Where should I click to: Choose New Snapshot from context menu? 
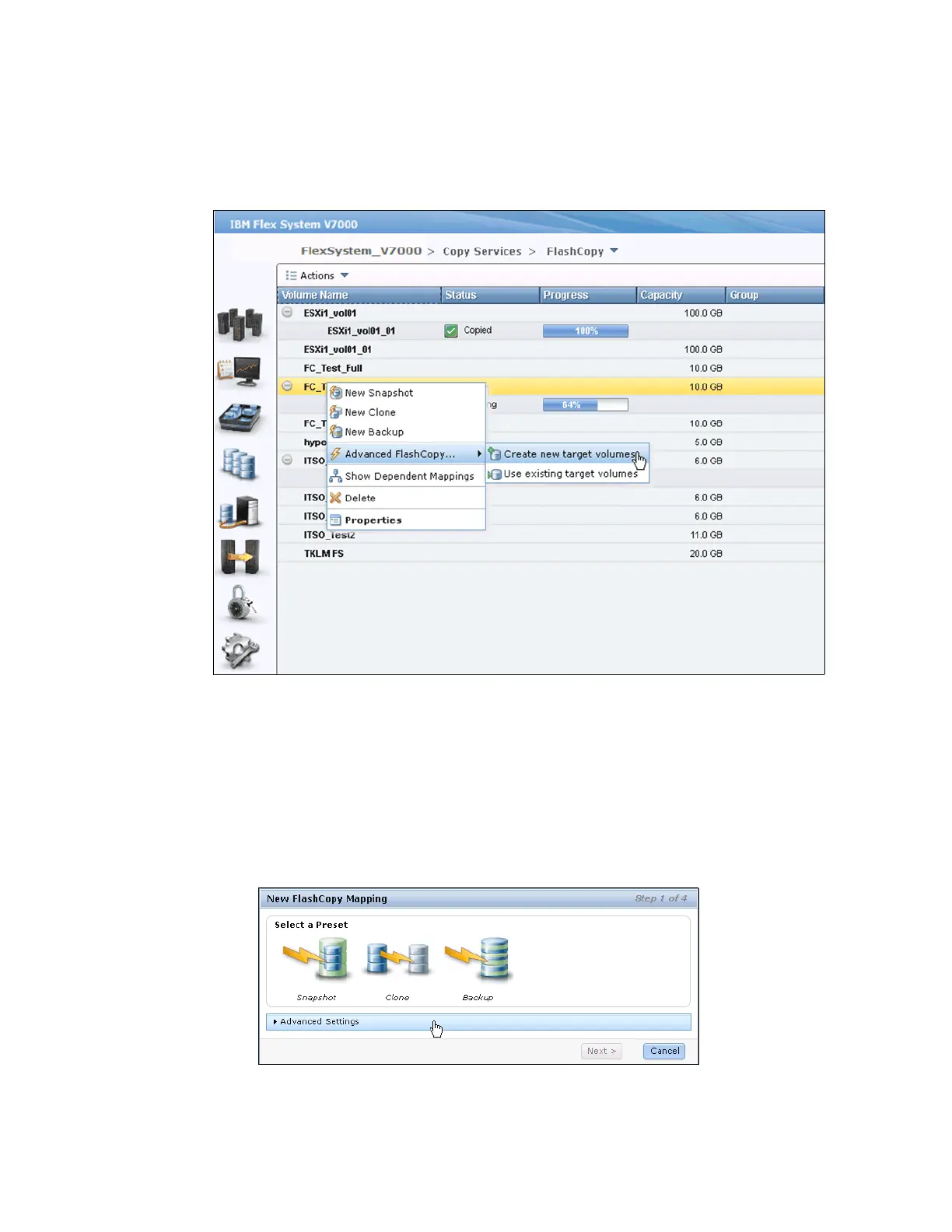[406, 393]
